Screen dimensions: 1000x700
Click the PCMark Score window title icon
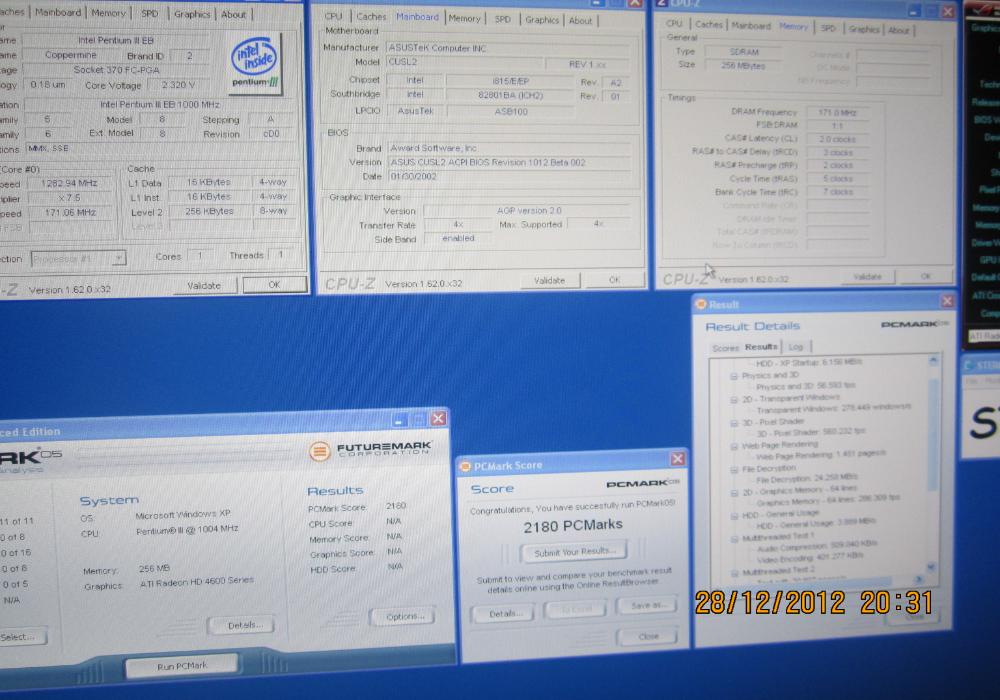(x=465, y=466)
